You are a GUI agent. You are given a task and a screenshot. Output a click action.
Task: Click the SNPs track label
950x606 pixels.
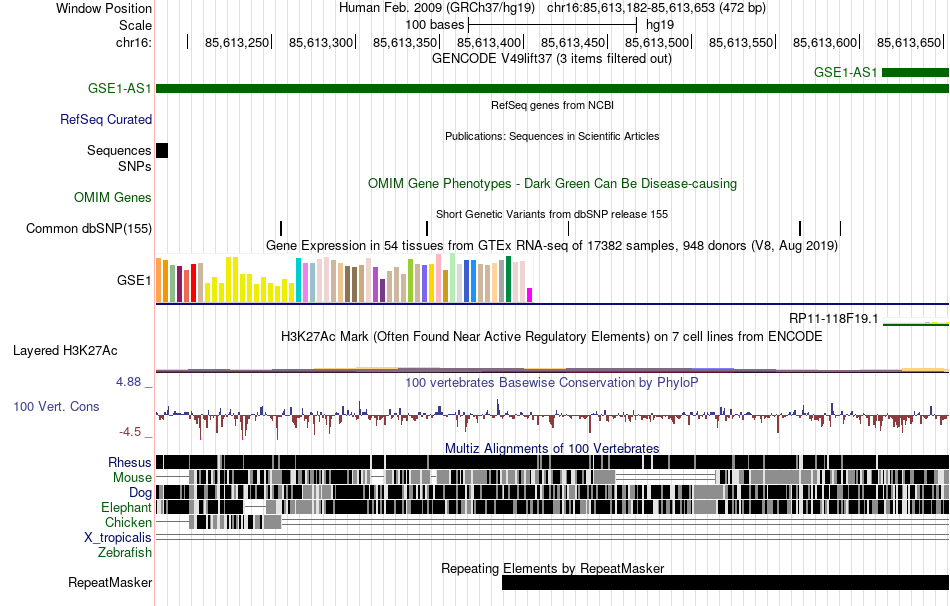(x=135, y=166)
